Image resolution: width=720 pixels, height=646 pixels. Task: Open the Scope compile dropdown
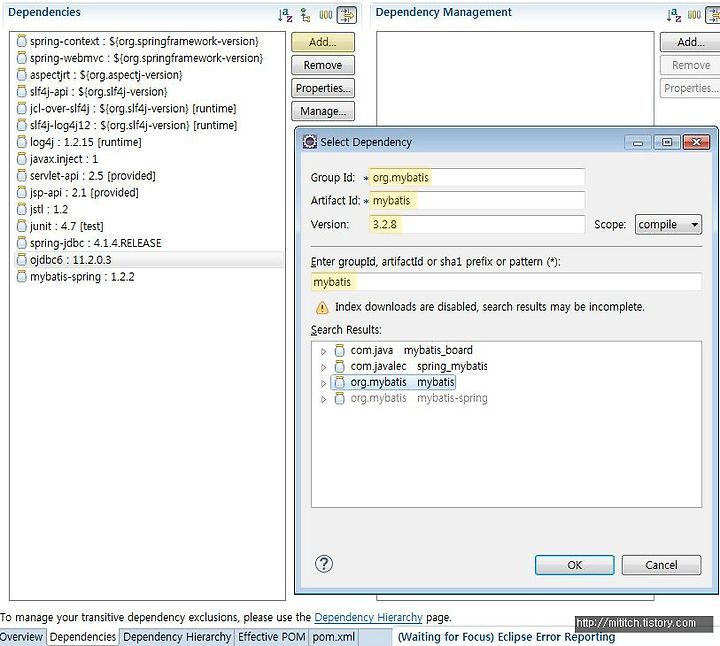(668, 225)
